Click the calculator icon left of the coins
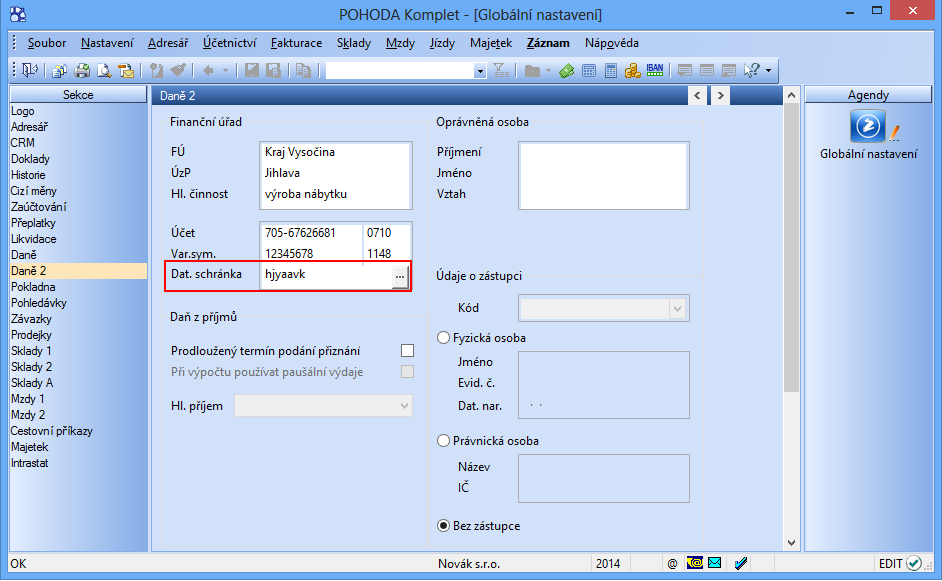 pyautogui.click(x=611, y=71)
